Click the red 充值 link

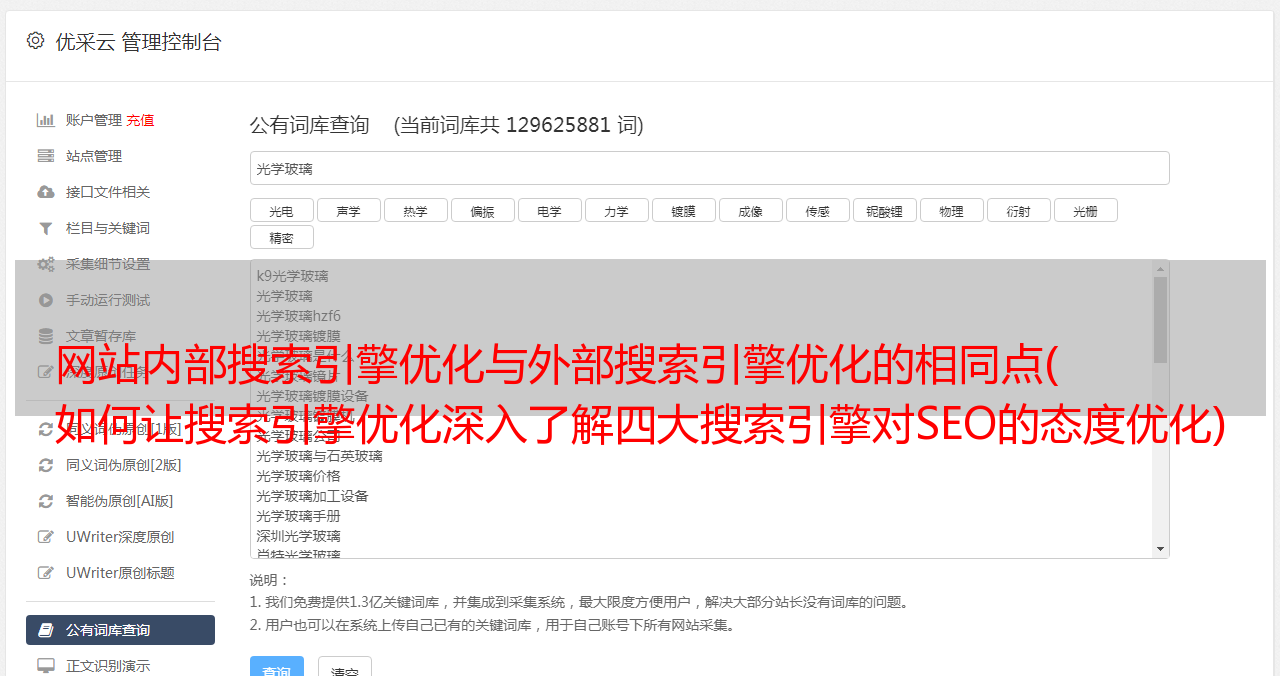click(x=140, y=120)
